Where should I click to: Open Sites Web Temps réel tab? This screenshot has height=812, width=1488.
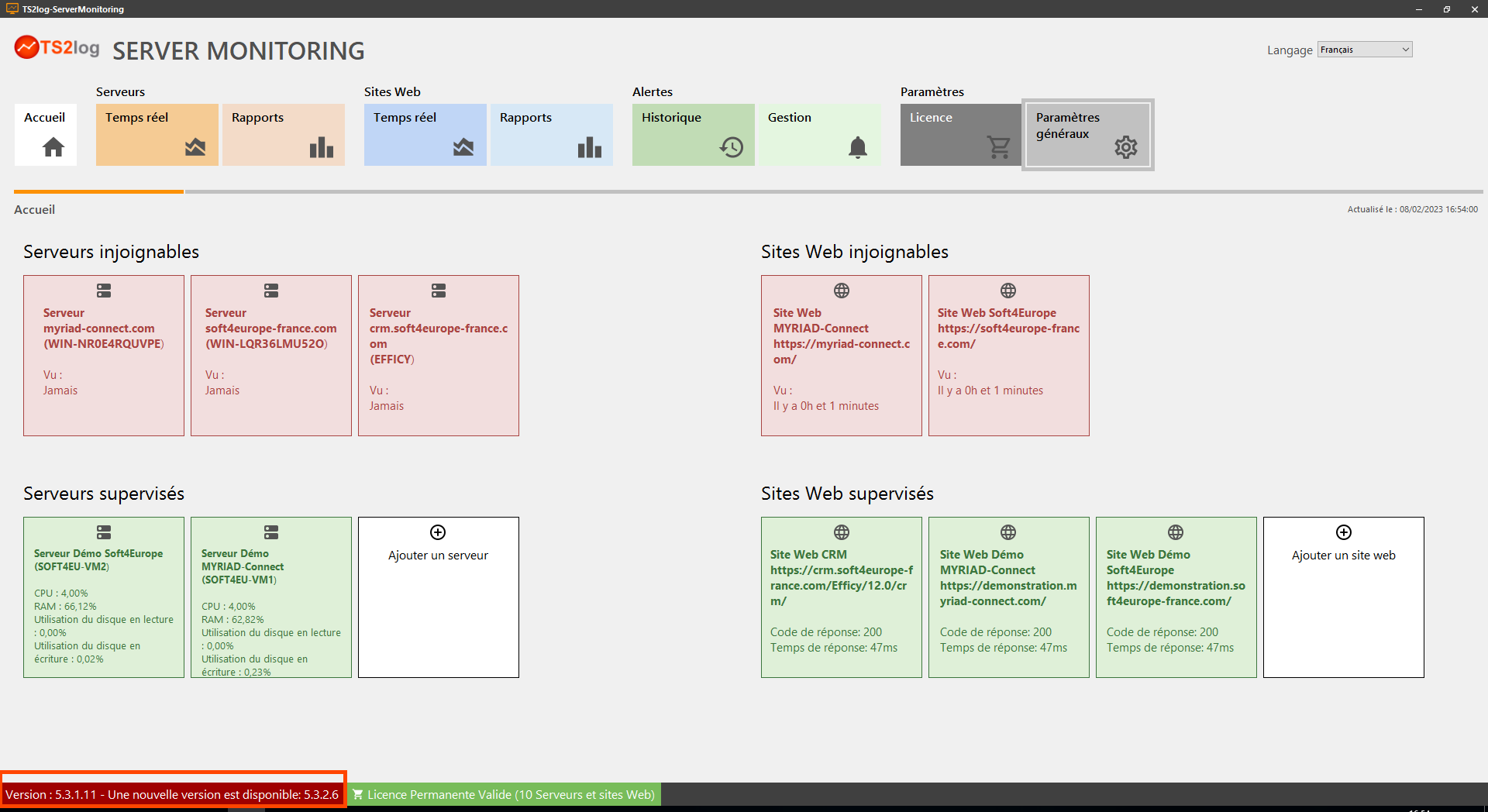[425, 135]
